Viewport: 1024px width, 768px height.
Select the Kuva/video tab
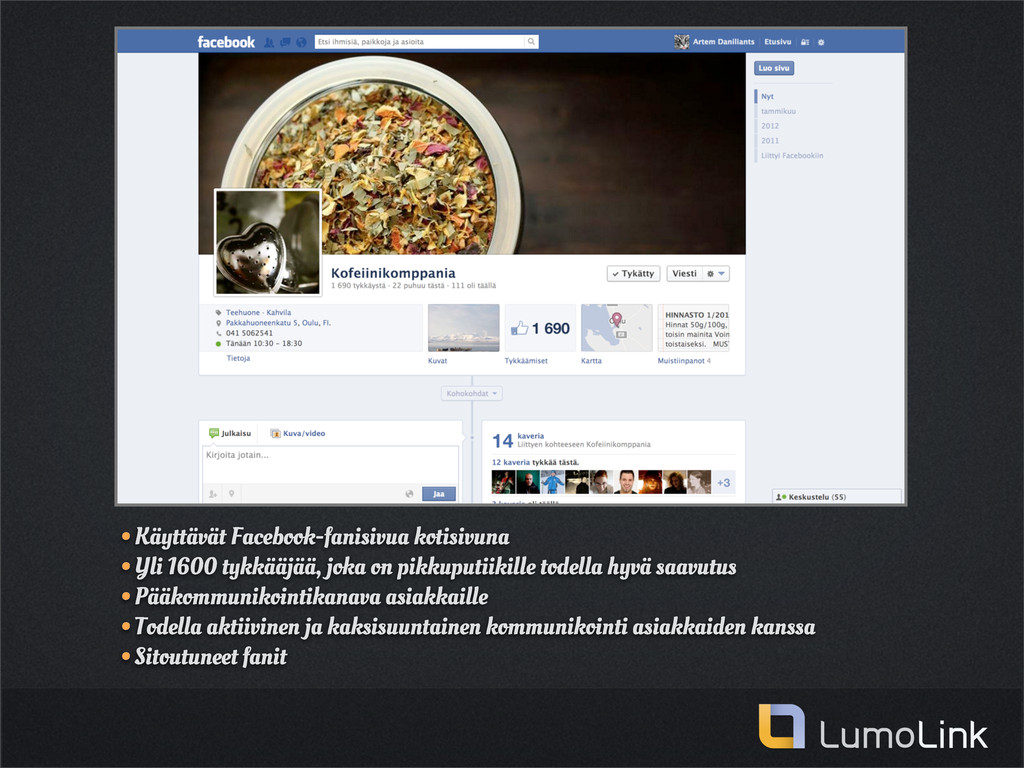point(298,433)
